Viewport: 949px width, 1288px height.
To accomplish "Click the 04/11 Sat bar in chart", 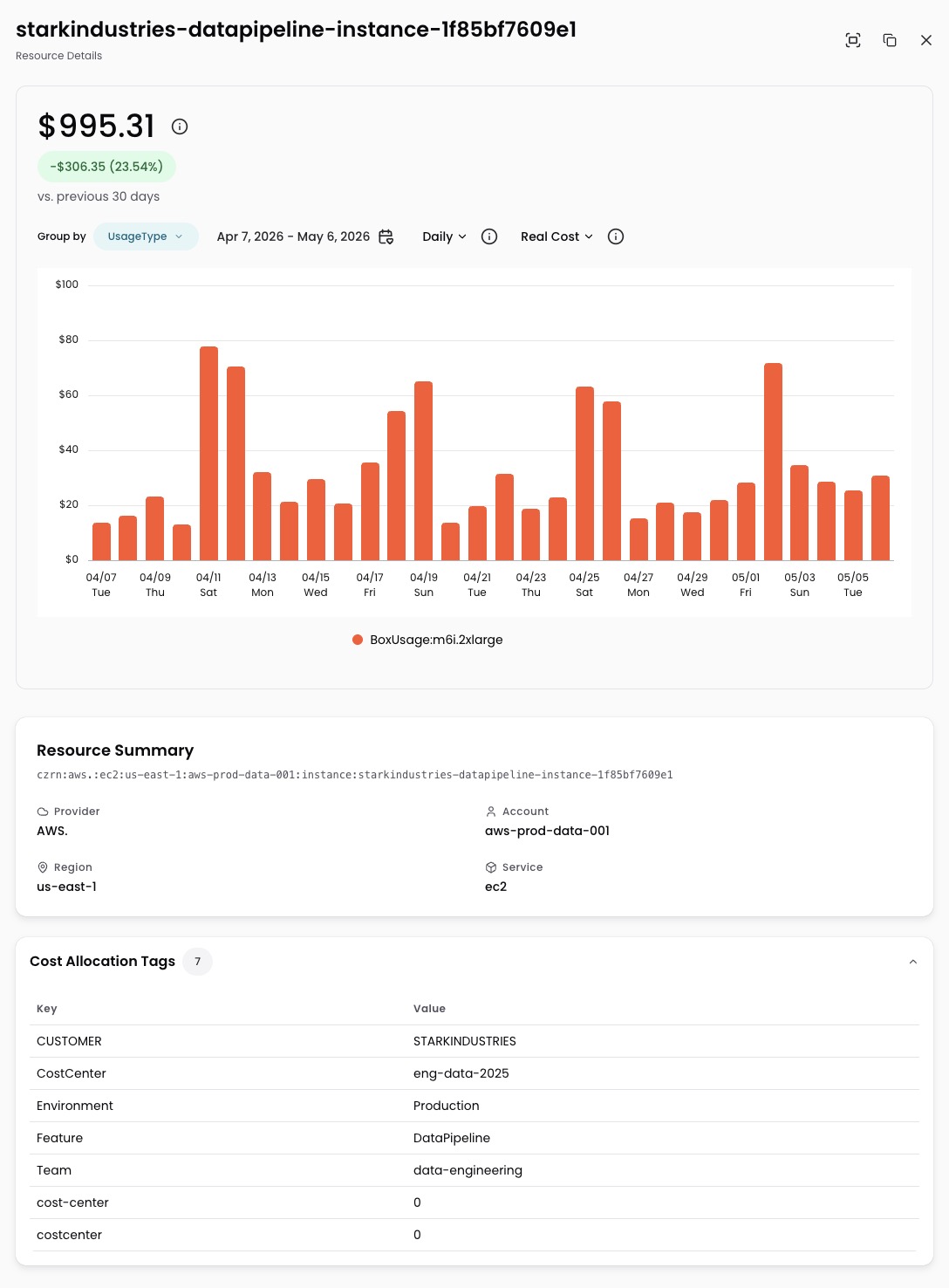I will [x=208, y=453].
